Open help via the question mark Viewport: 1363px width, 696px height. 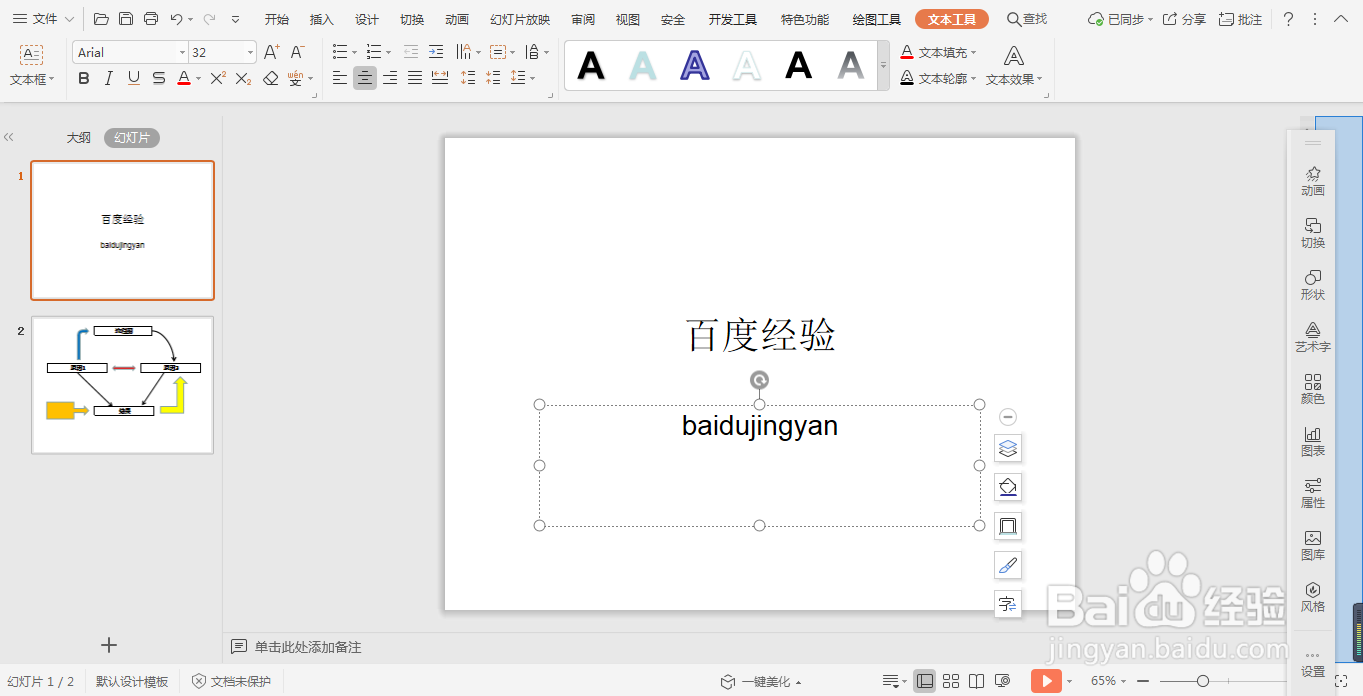pyautogui.click(x=1288, y=19)
